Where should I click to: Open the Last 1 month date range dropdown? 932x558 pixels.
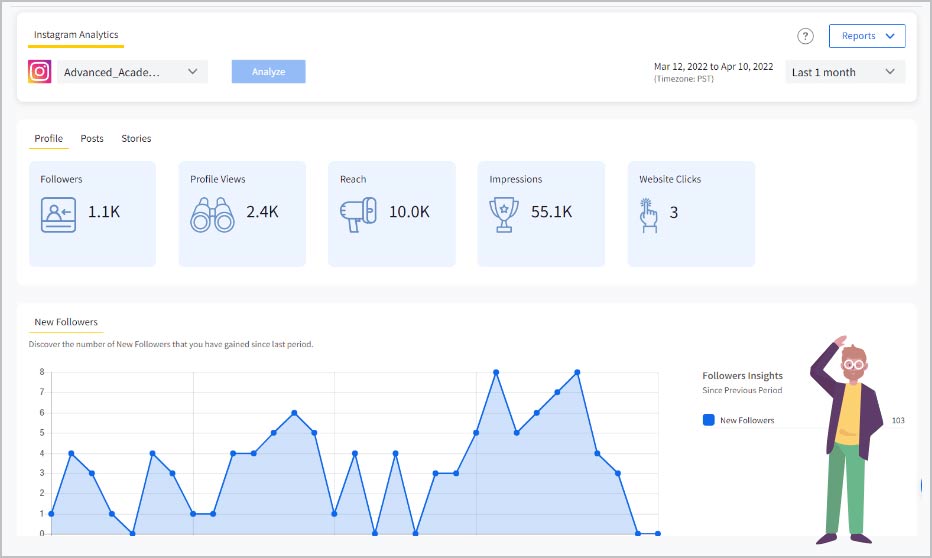coord(844,72)
